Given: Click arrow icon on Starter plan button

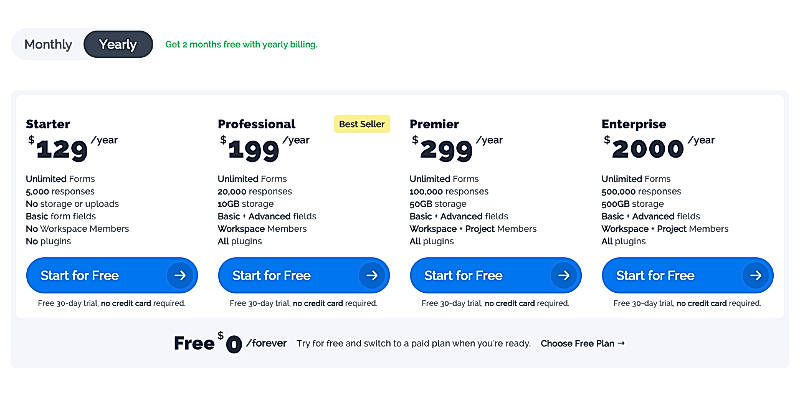Looking at the screenshot, I should (178, 275).
